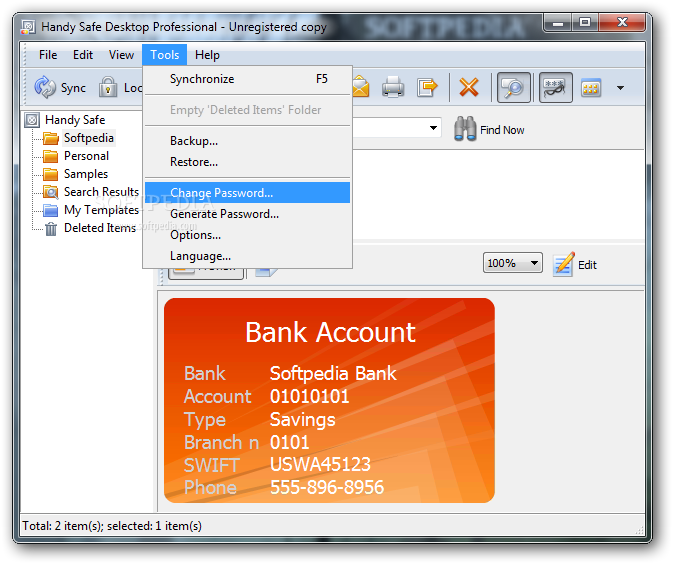
Task: Click the My Templates blue folder icon
Action: pyautogui.click(x=51, y=210)
